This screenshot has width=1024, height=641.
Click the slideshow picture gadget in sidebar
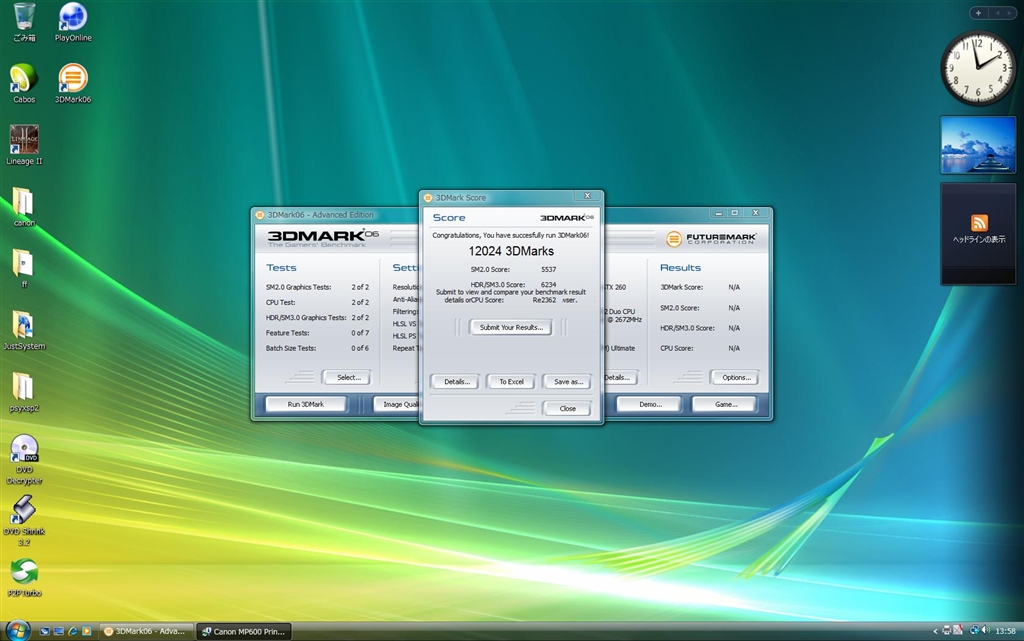coord(978,144)
